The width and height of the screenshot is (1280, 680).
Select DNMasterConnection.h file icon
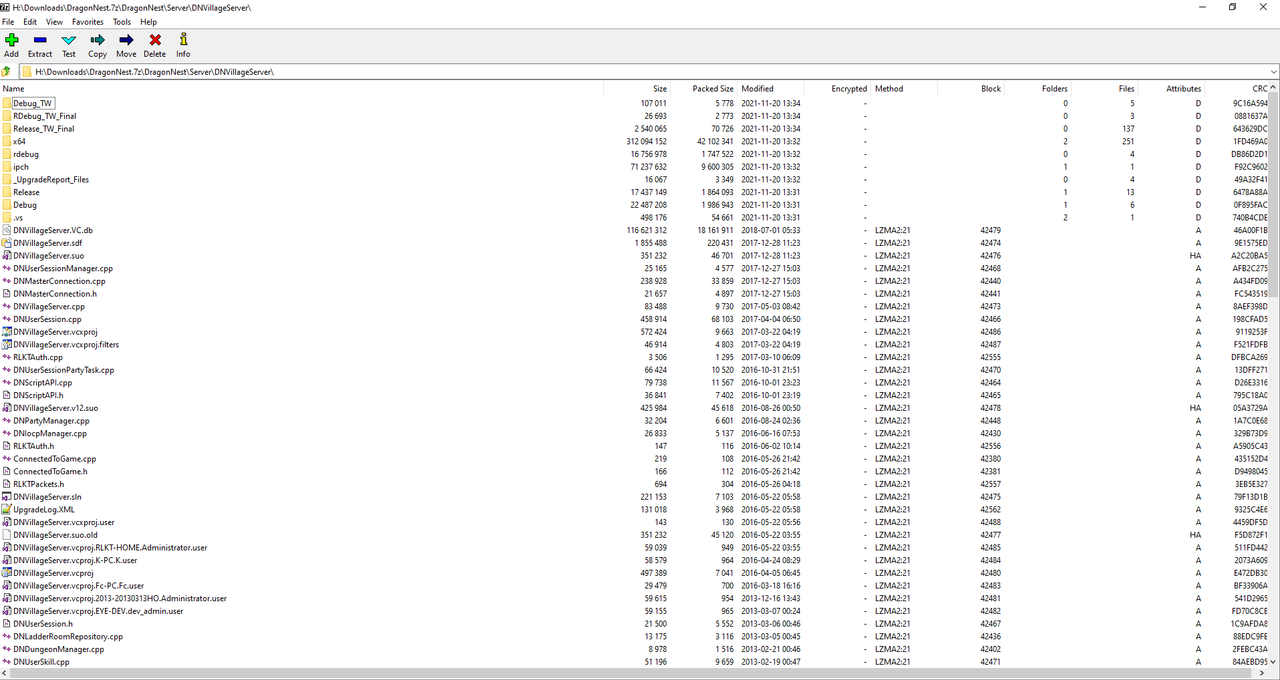coord(7,294)
